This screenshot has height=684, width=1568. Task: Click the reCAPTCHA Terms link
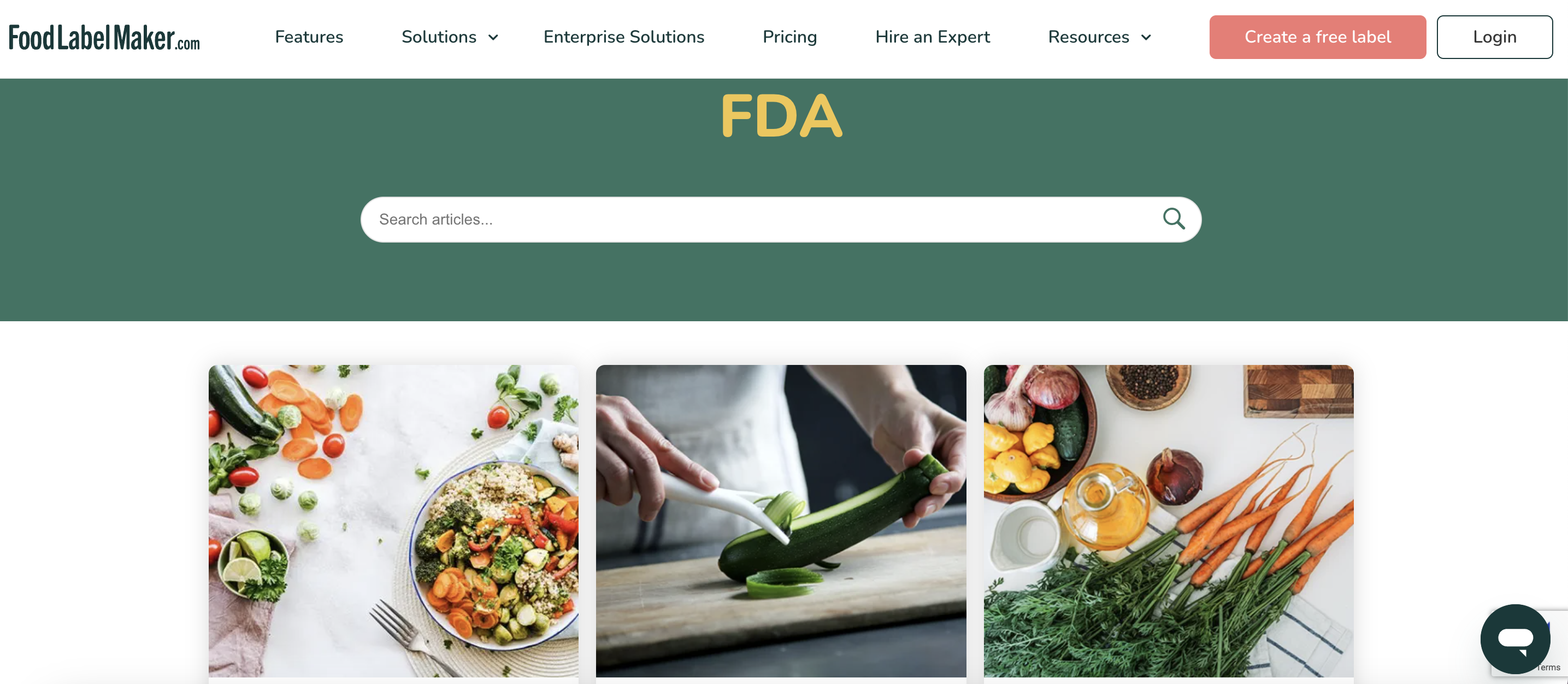1549,668
